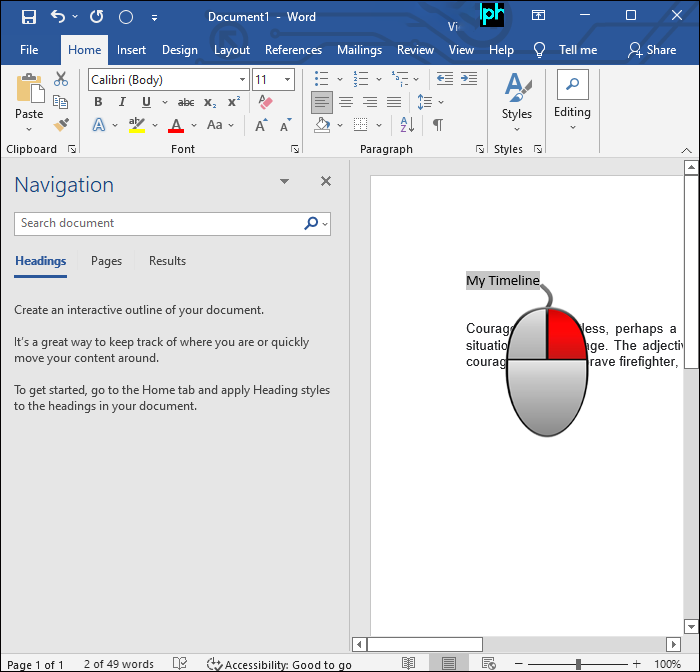Open the Styles gallery
The width and height of the screenshot is (700, 672).
pos(517,98)
